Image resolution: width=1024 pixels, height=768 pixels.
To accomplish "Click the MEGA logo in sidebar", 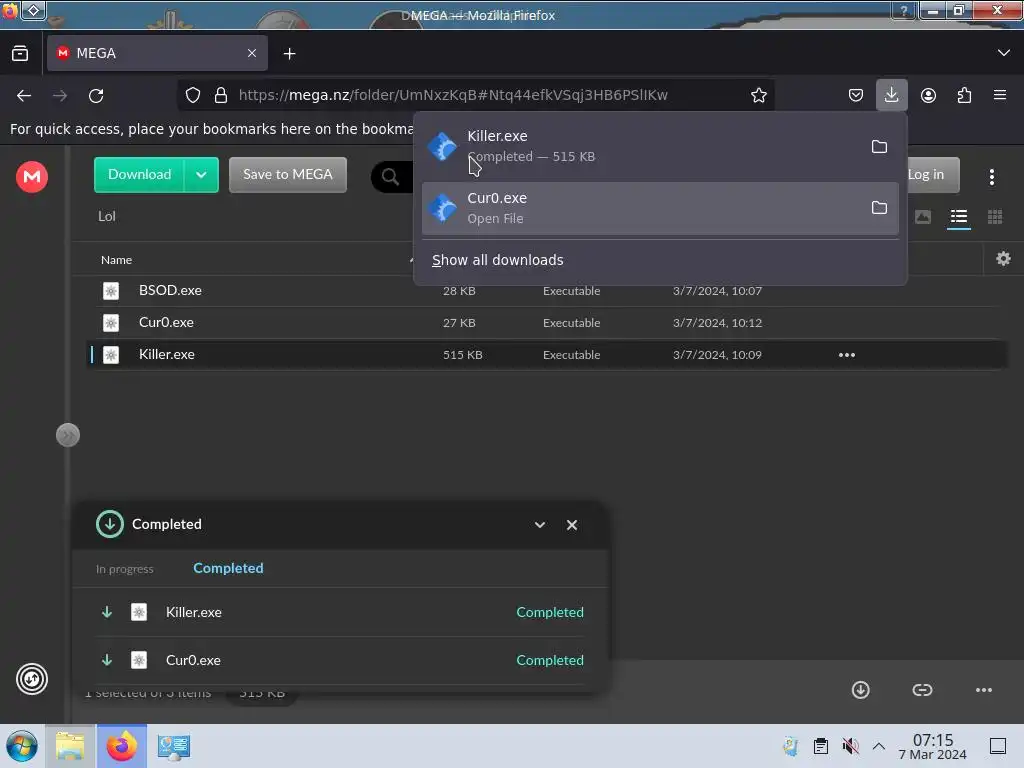I will pyautogui.click(x=31, y=176).
